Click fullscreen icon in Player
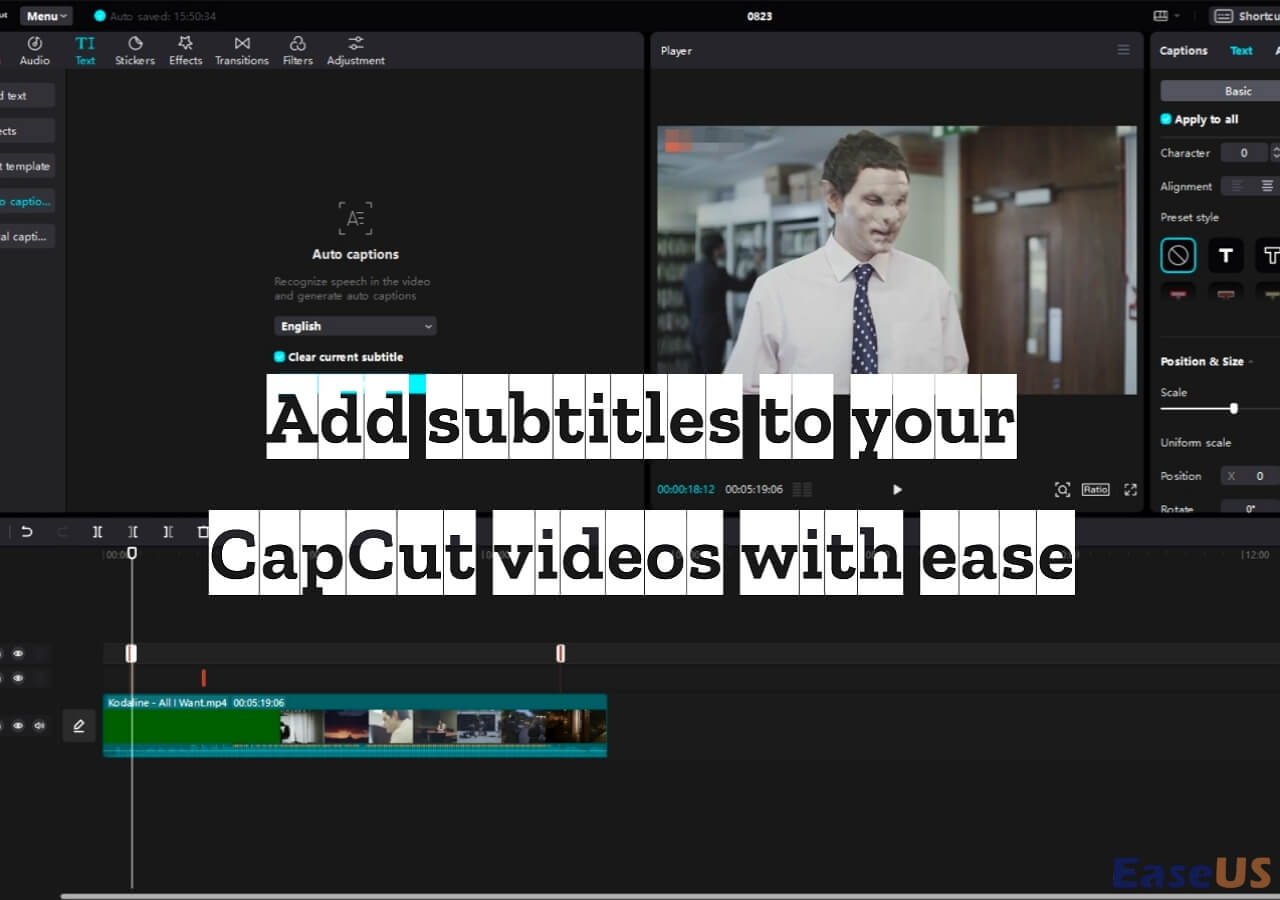The width and height of the screenshot is (1280, 900). pyautogui.click(x=1130, y=489)
